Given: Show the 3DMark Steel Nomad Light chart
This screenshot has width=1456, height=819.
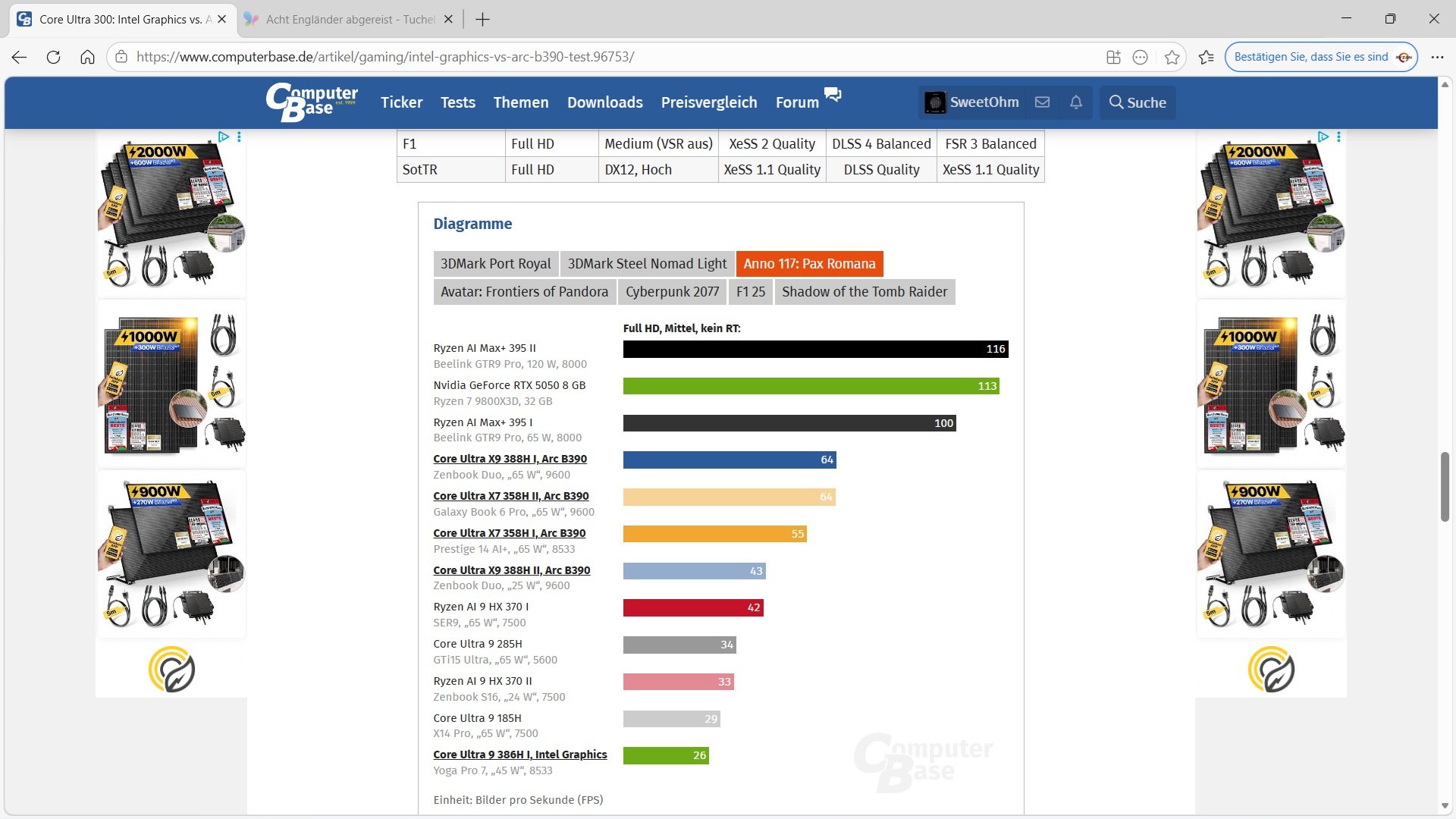Looking at the screenshot, I should pyautogui.click(x=647, y=264).
